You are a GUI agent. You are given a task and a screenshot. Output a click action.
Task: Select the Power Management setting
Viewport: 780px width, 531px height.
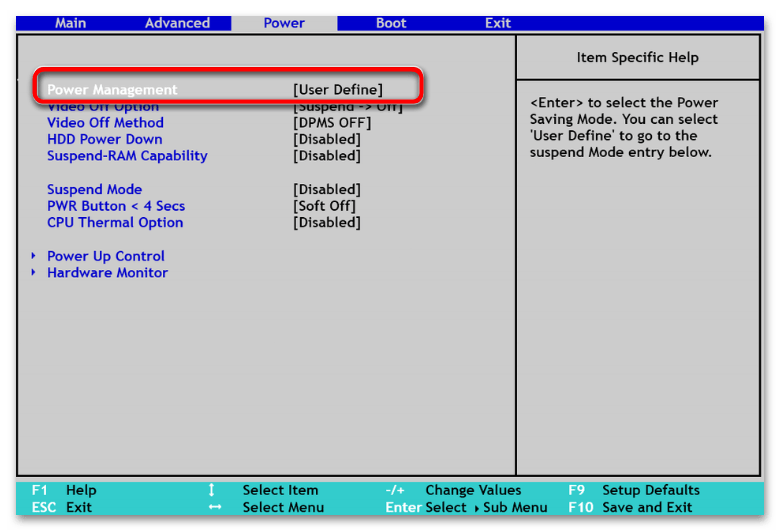pyautogui.click(x=112, y=90)
